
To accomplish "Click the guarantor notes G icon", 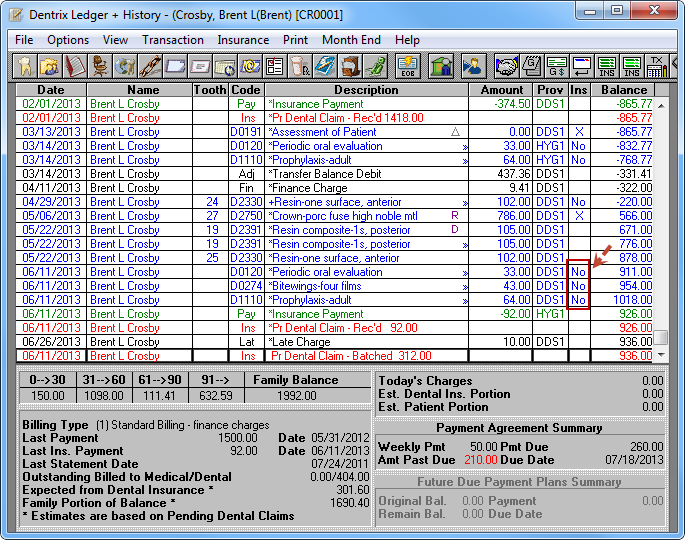I will click(x=532, y=66).
